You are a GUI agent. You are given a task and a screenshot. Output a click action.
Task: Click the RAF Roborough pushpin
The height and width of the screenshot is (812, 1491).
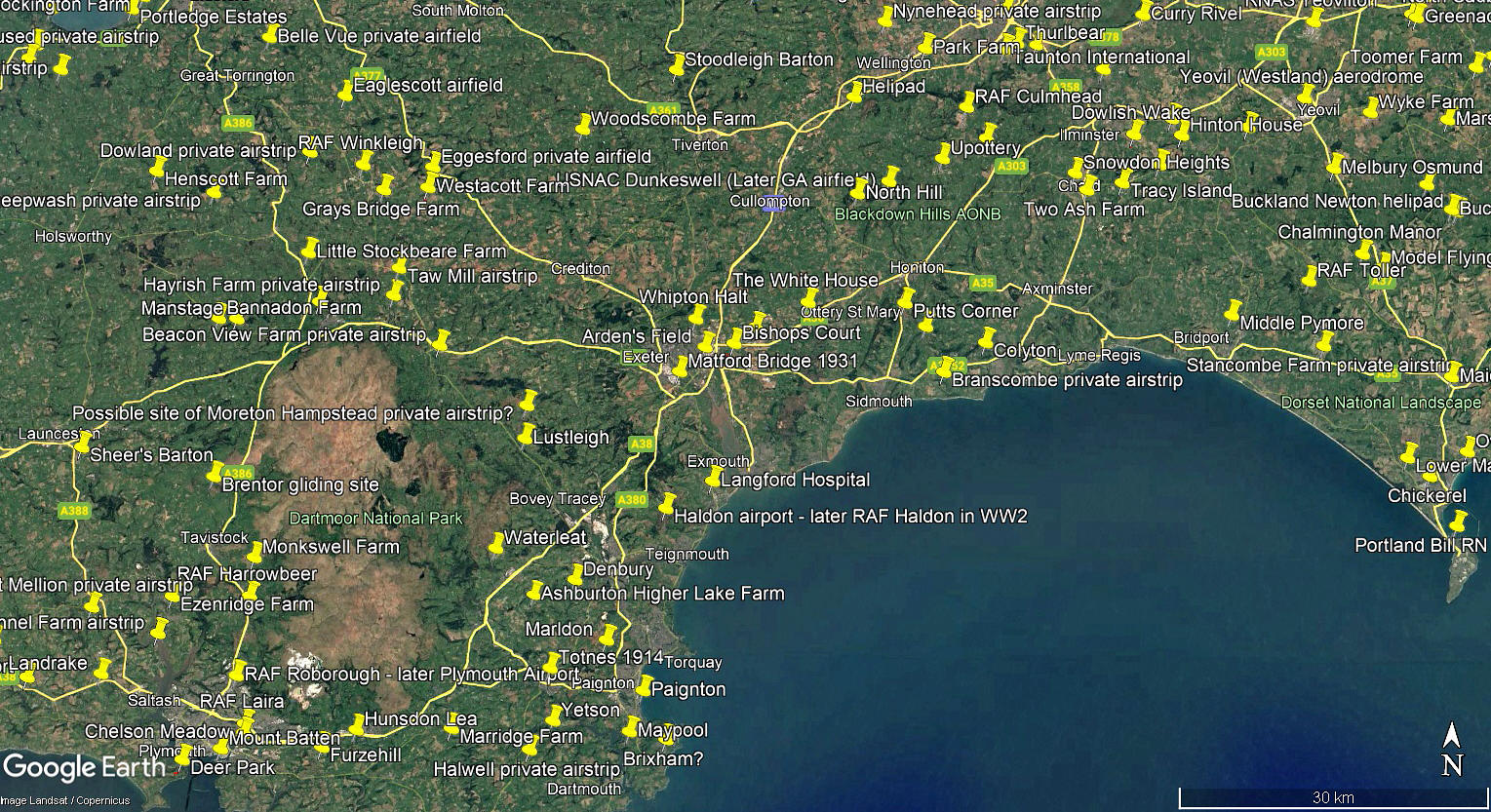coord(238,671)
